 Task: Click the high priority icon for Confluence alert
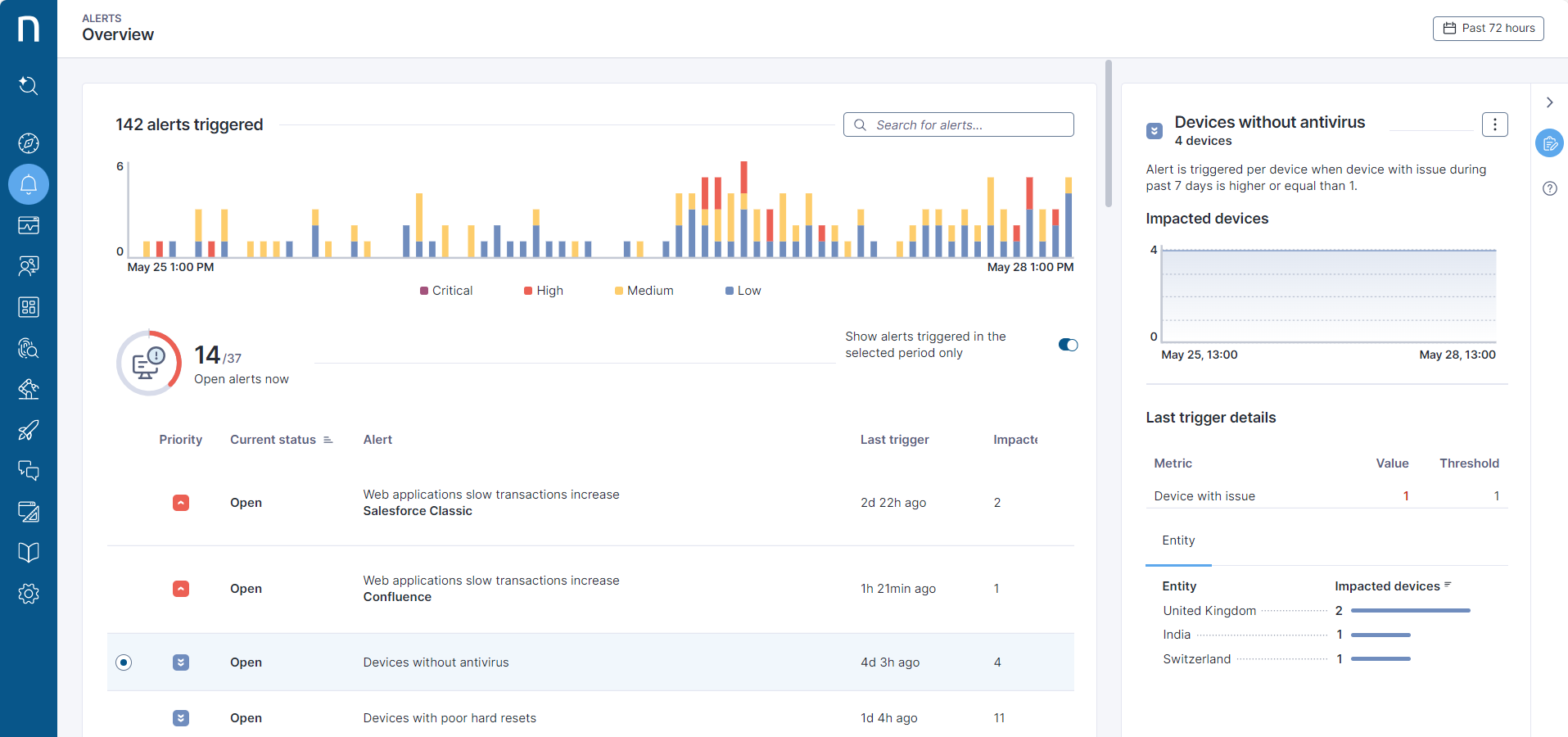181,589
